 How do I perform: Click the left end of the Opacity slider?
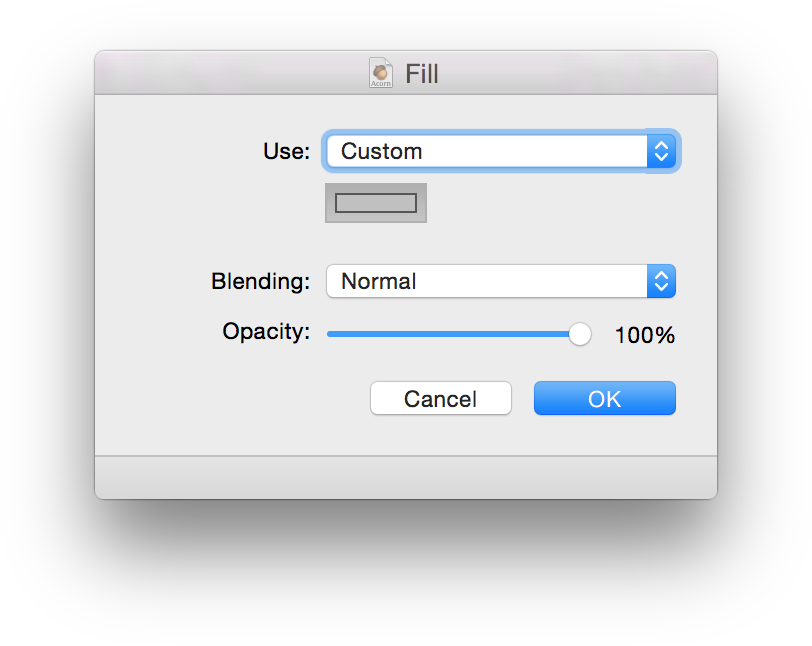[x=330, y=334]
